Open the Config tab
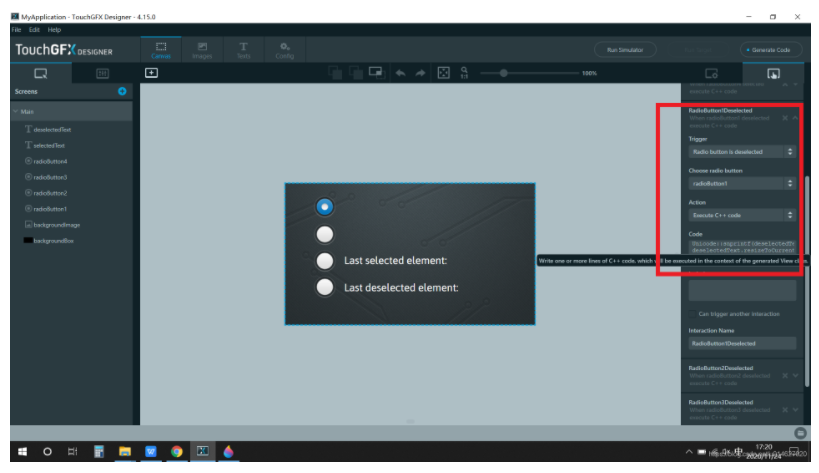This screenshot has width=819, height=473. 285,50
